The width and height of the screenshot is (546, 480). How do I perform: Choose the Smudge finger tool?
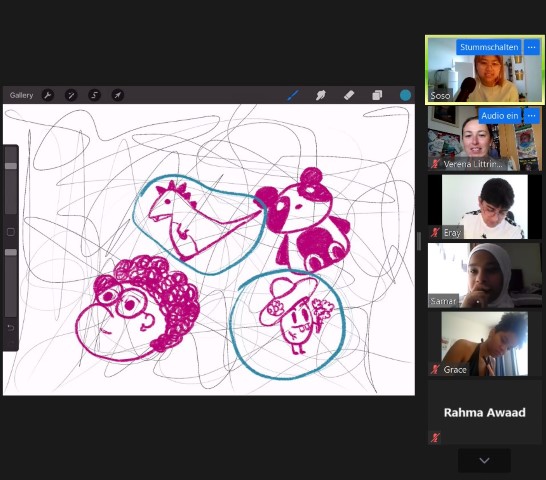(321, 95)
